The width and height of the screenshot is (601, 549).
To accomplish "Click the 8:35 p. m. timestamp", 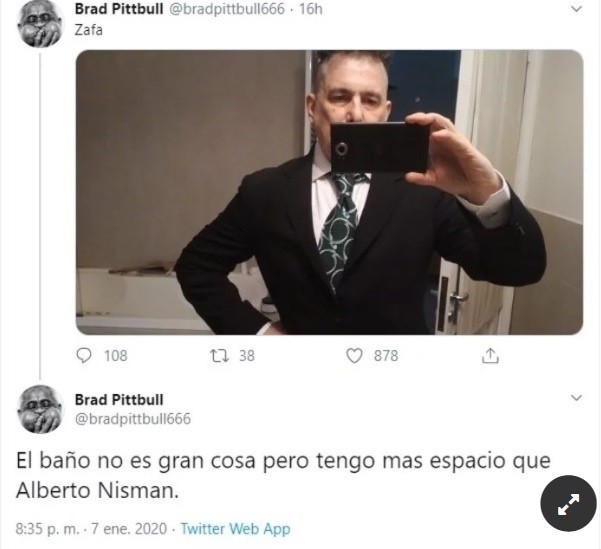I will [48, 529].
